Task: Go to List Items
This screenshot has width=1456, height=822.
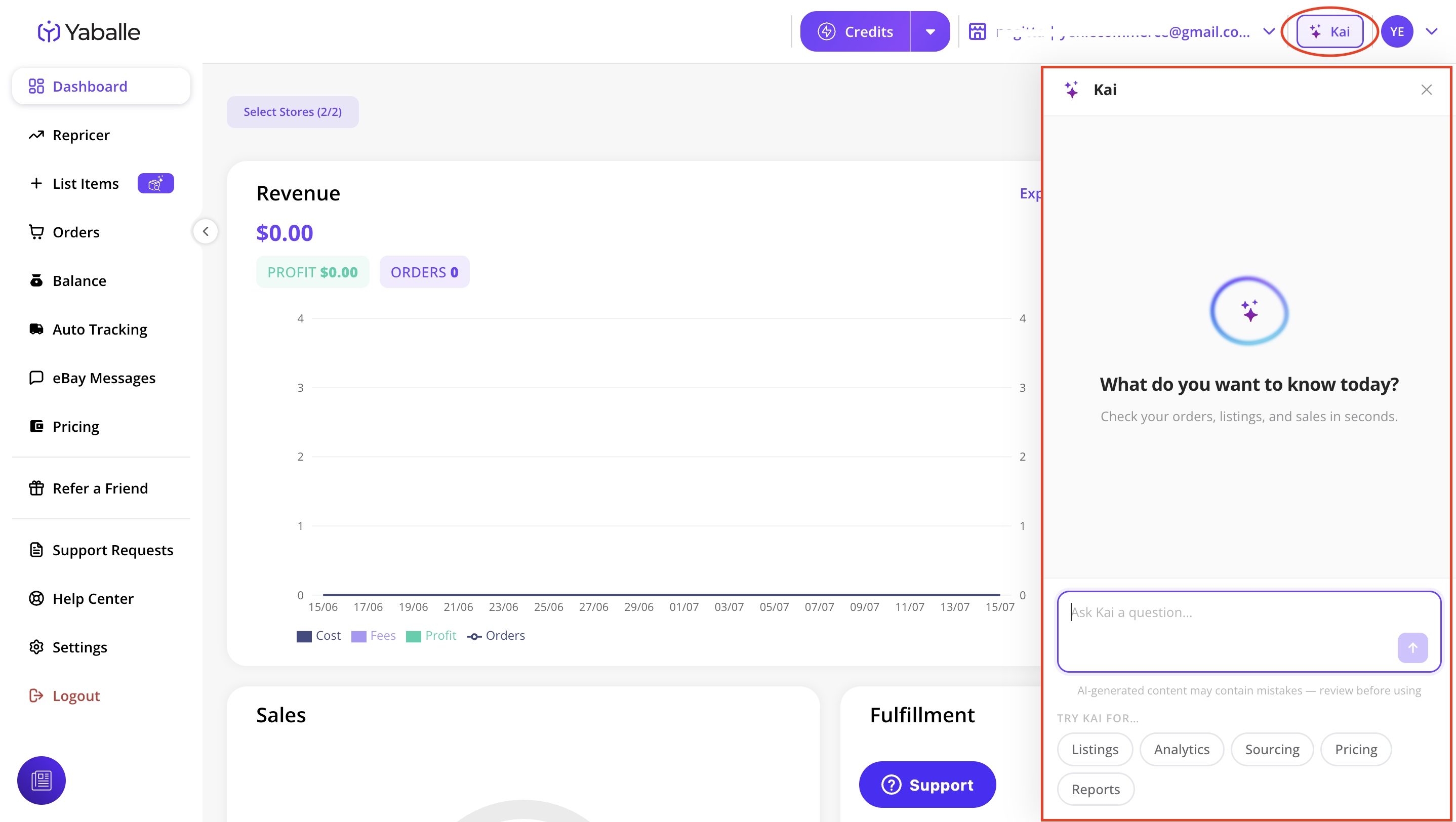Action: (x=86, y=184)
